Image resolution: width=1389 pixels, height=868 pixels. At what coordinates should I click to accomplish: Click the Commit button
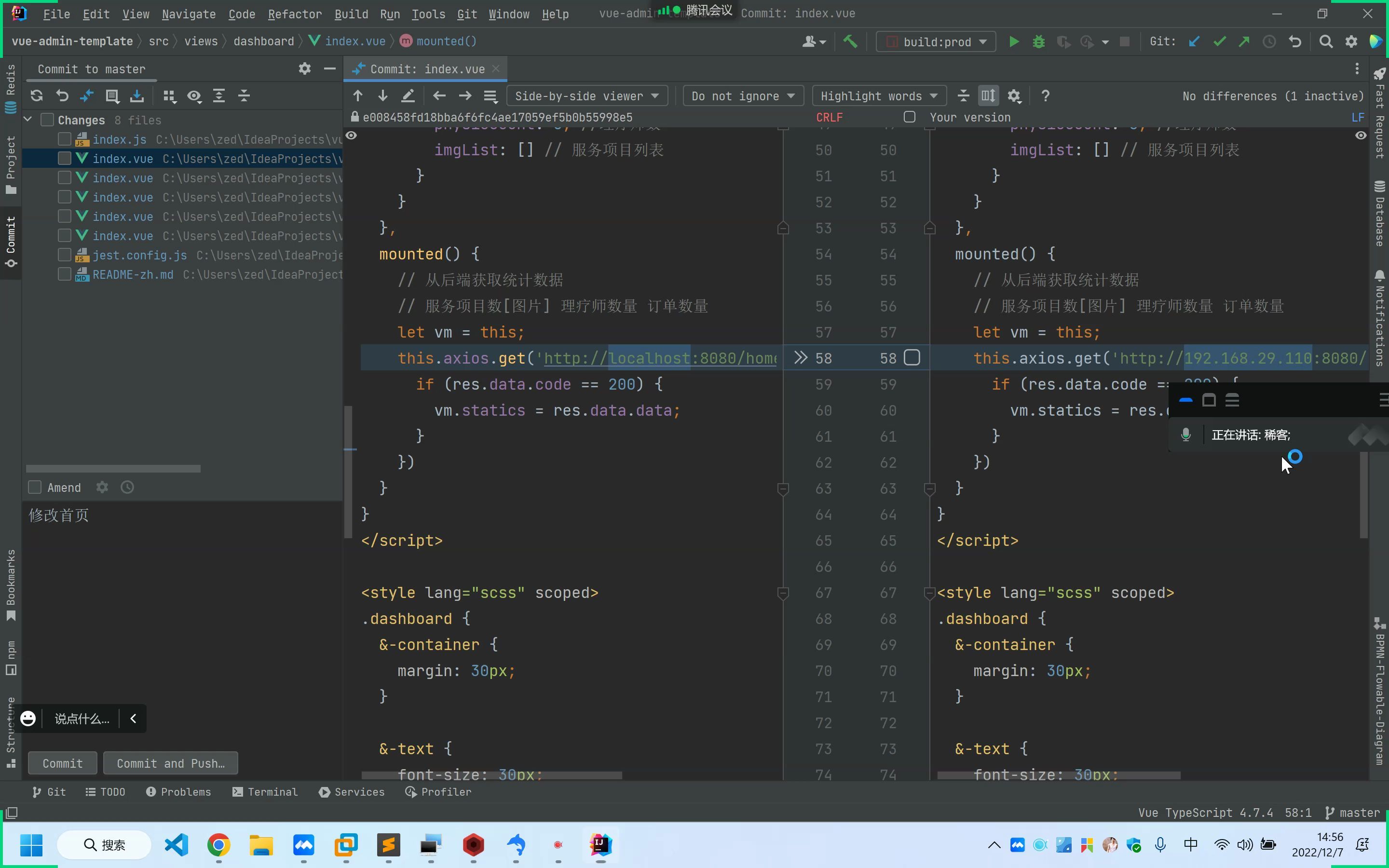click(63, 763)
